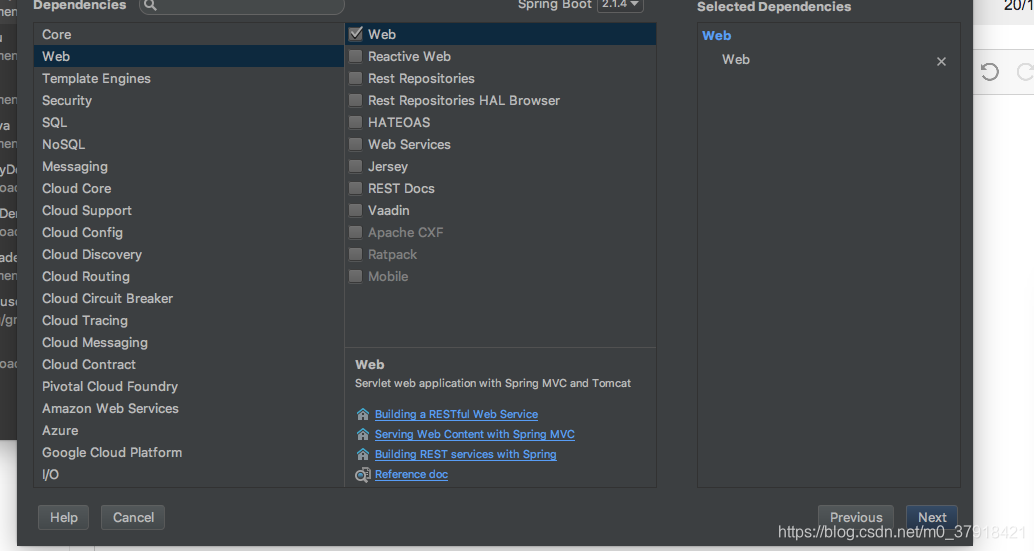Enable the HATEOAS checkbox
This screenshot has height=551, width=1034.
355,122
